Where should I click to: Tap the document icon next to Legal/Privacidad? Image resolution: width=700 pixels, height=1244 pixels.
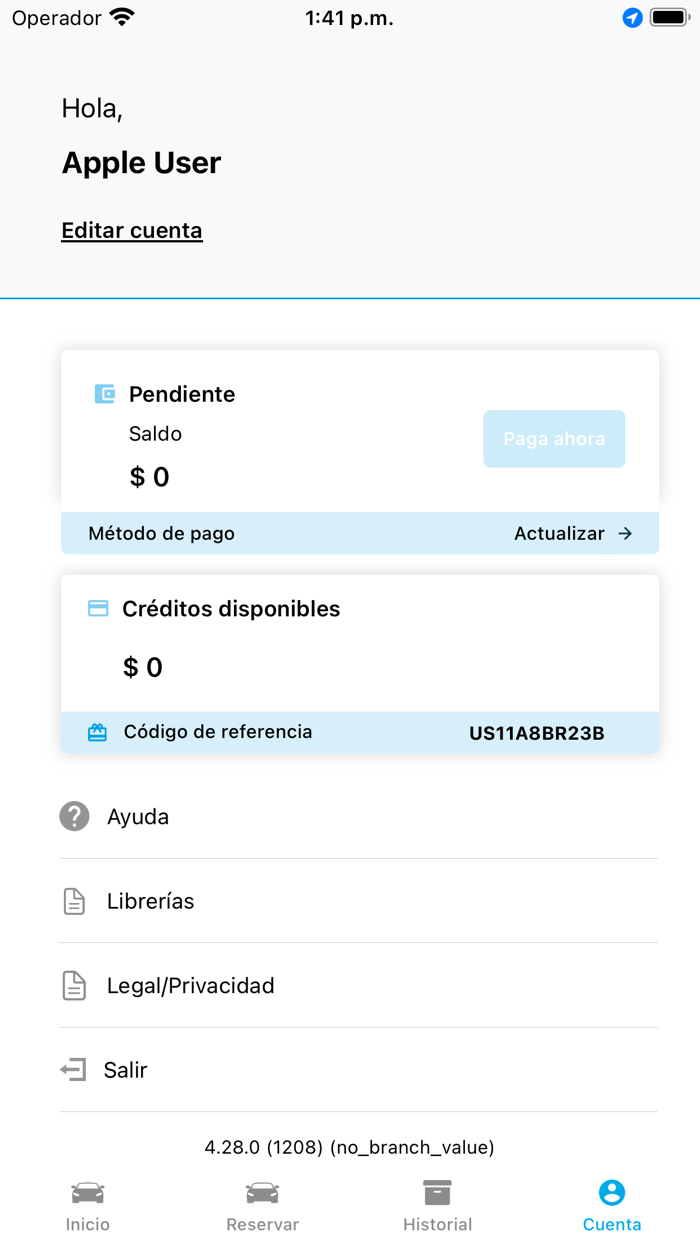pyautogui.click(x=74, y=986)
